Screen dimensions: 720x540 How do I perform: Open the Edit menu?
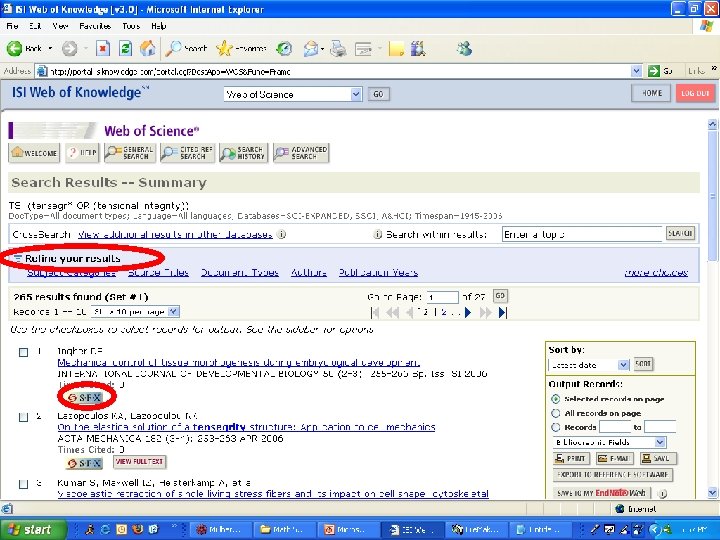coord(35,26)
